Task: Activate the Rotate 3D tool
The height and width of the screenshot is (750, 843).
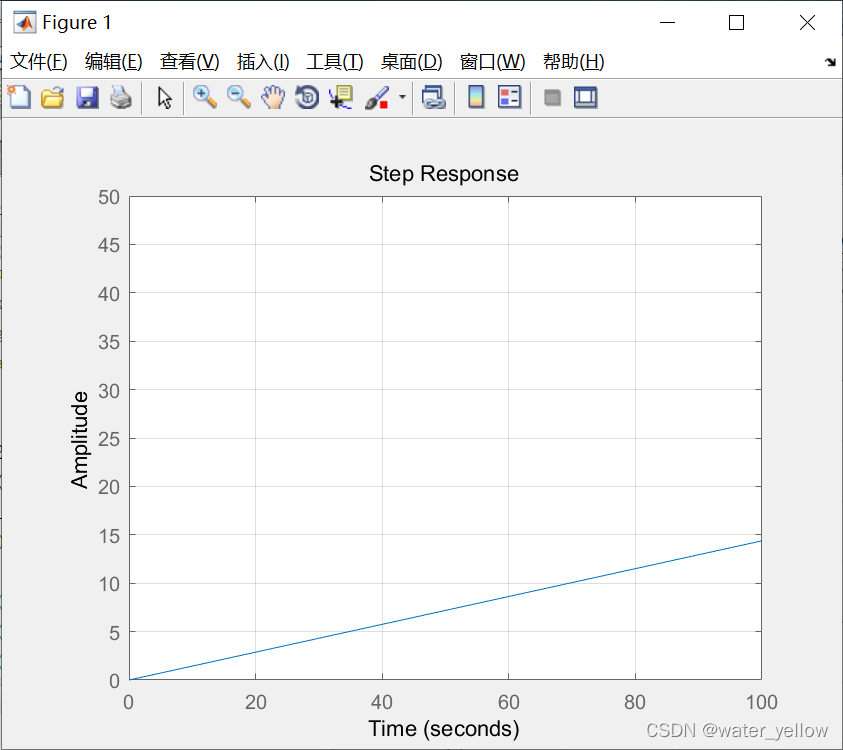Action: pos(307,98)
